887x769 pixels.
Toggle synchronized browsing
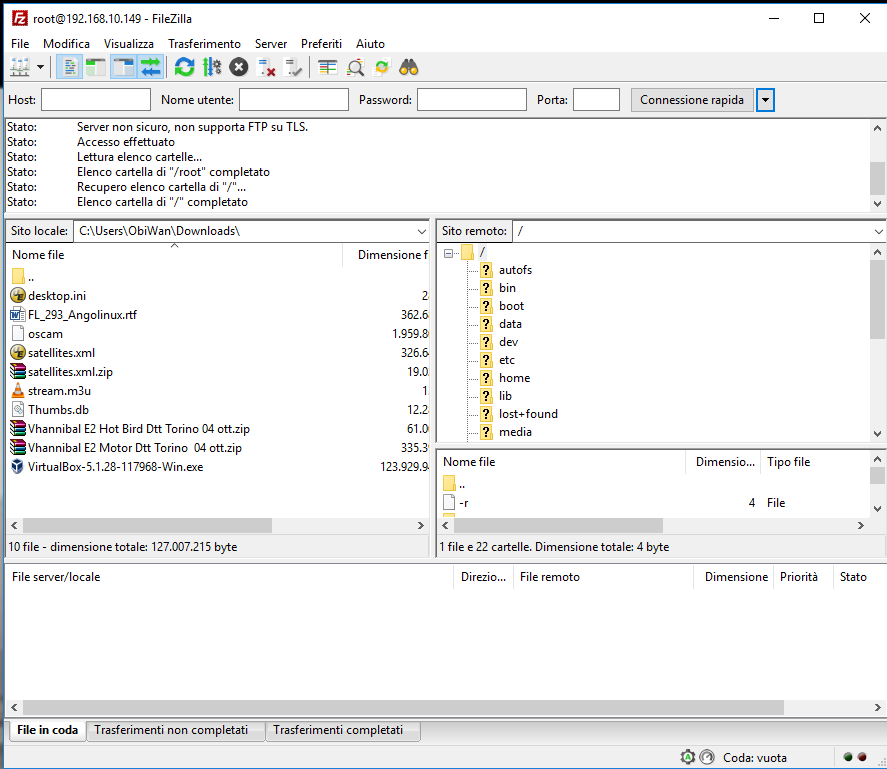coord(382,66)
